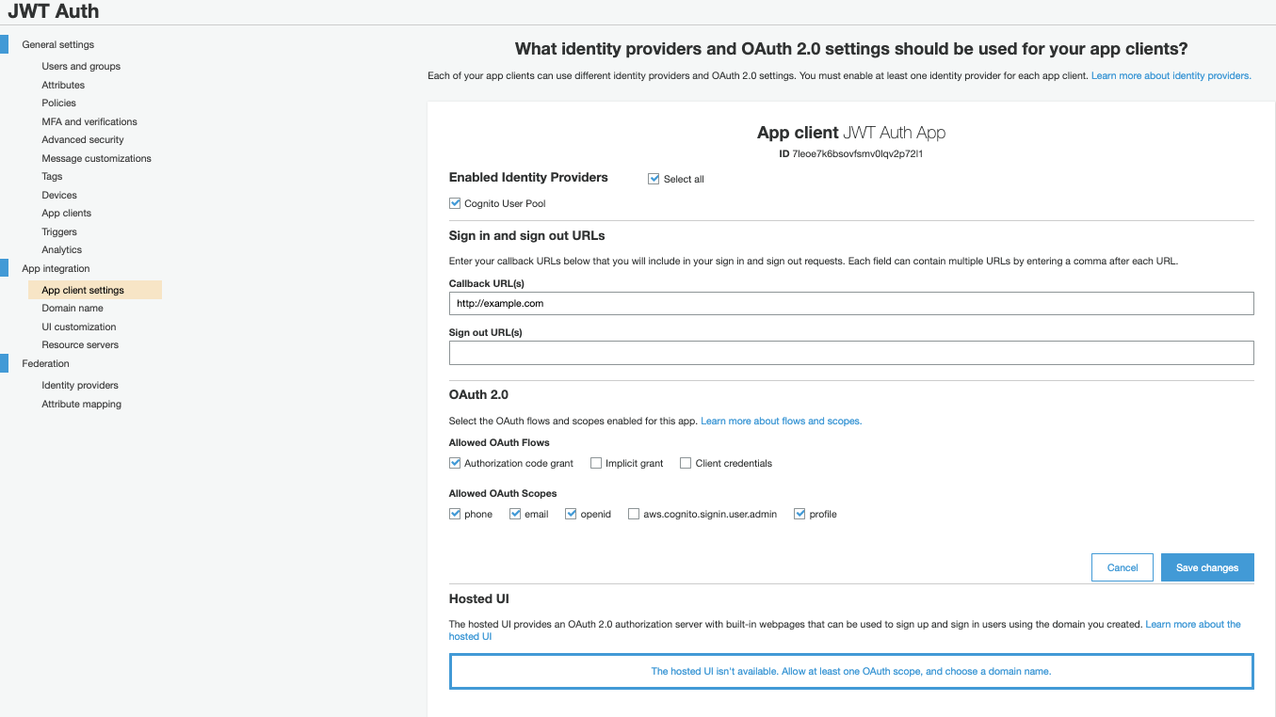The width and height of the screenshot is (1276, 717).
Task: Open Learn more about identity providers
Action: click(x=1170, y=74)
